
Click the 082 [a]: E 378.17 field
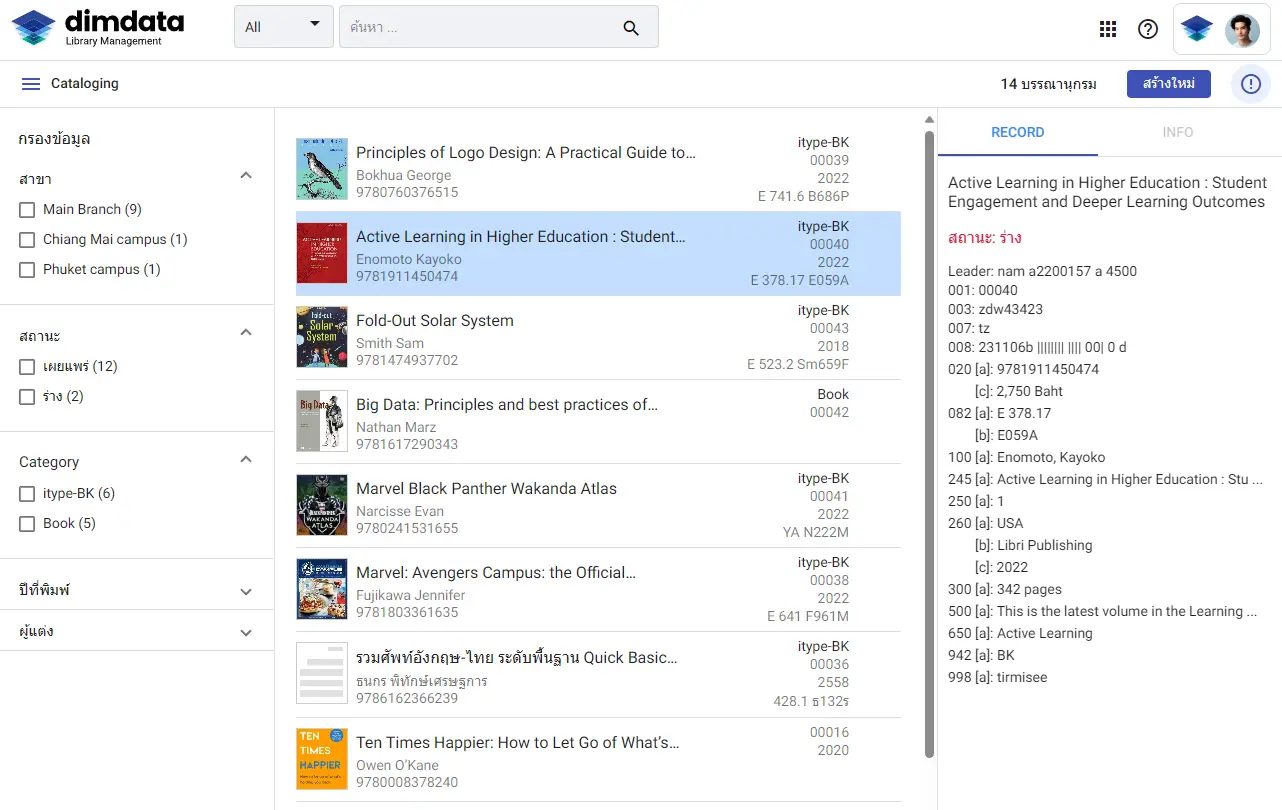pos(999,413)
